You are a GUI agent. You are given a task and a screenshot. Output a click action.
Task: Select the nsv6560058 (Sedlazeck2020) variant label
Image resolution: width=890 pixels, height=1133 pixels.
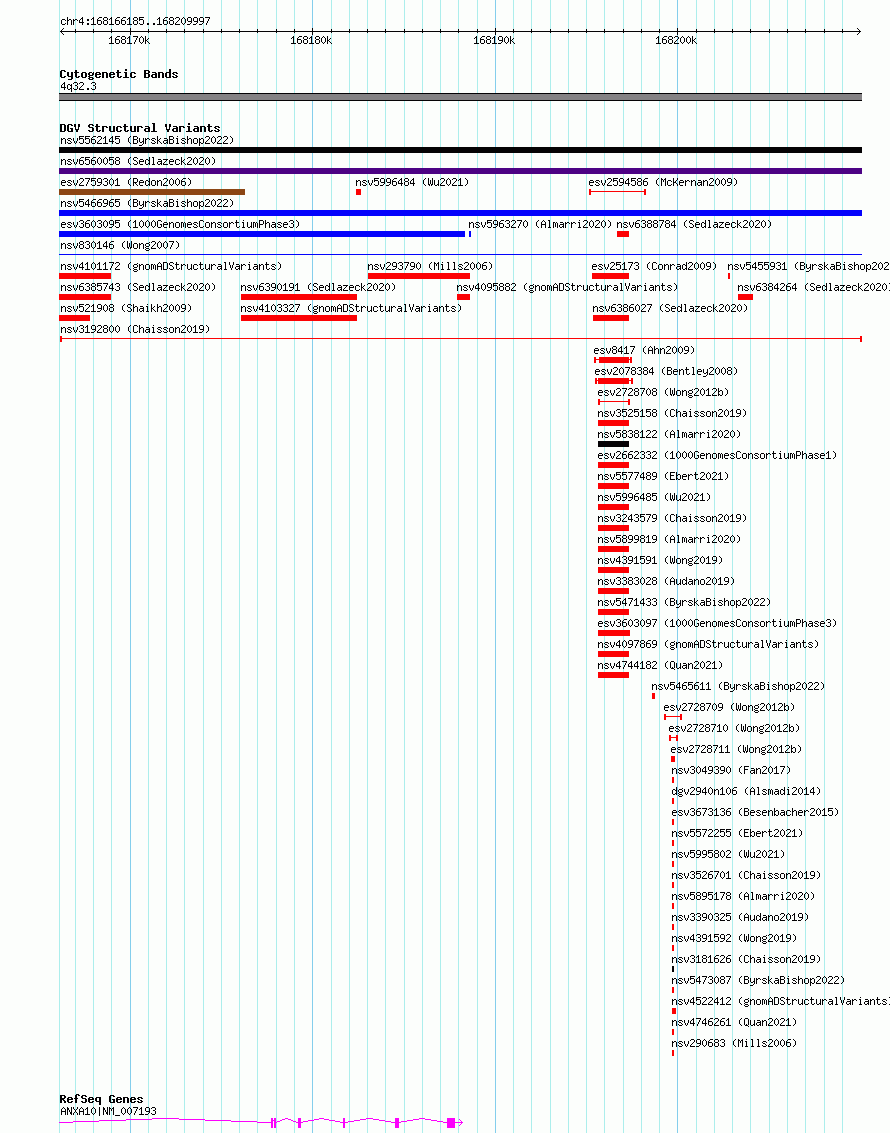tap(138, 161)
